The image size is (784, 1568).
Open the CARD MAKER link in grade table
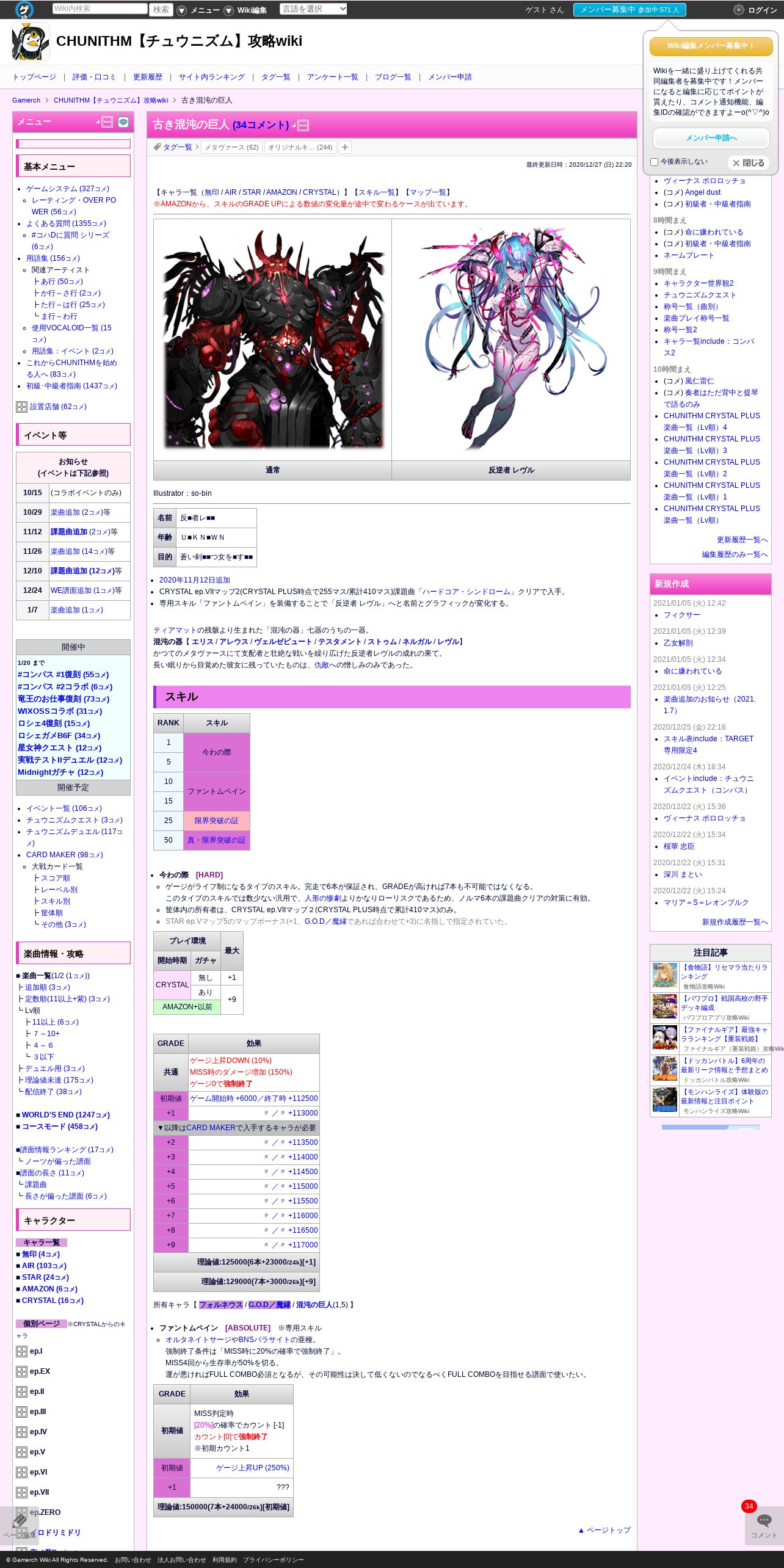coord(211,1128)
